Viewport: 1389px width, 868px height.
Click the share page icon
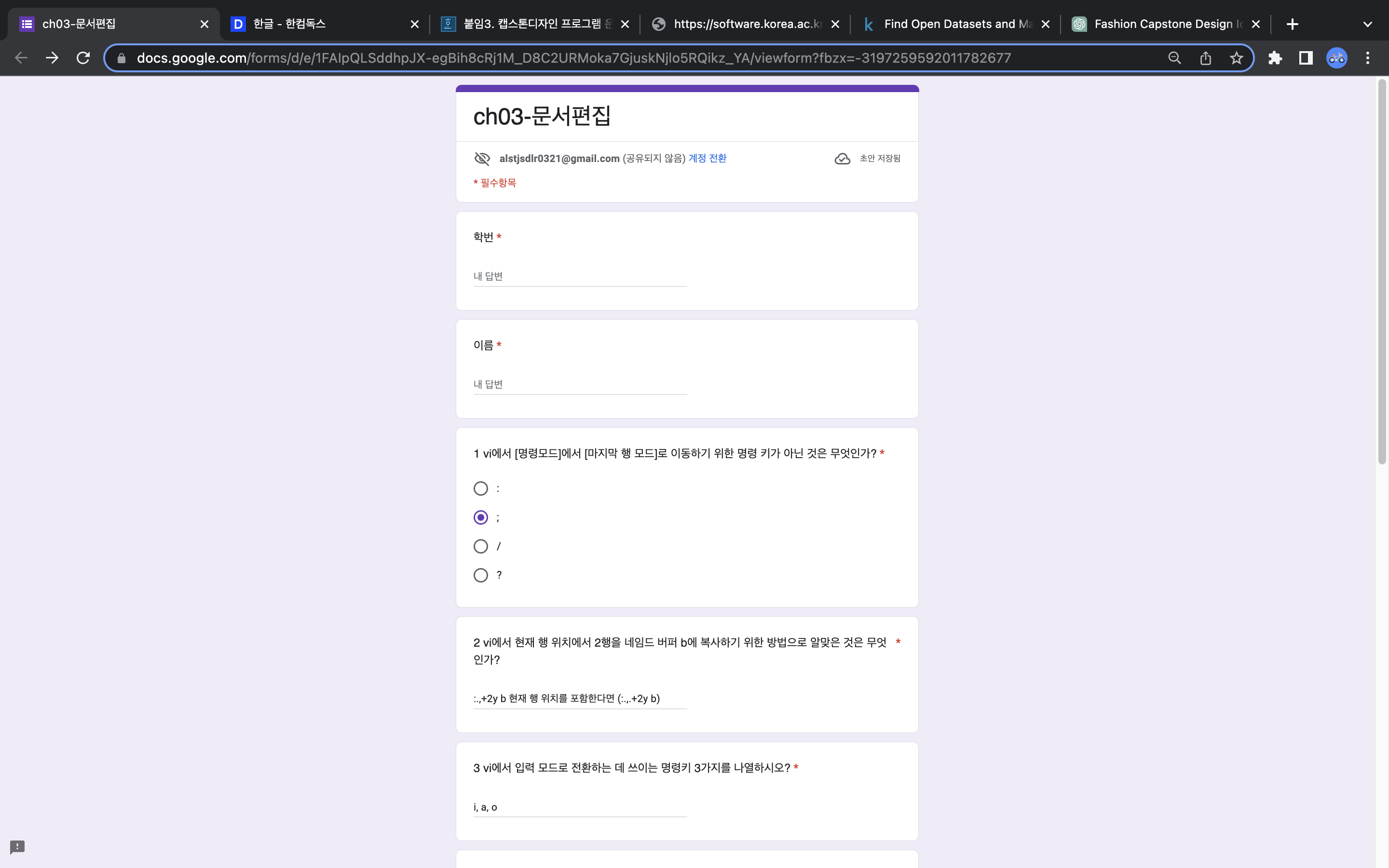coord(1205,58)
